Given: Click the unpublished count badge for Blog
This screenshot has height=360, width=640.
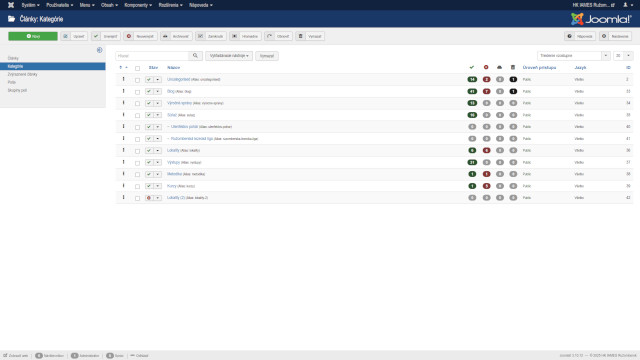Looking at the screenshot, I should [x=486, y=91].
